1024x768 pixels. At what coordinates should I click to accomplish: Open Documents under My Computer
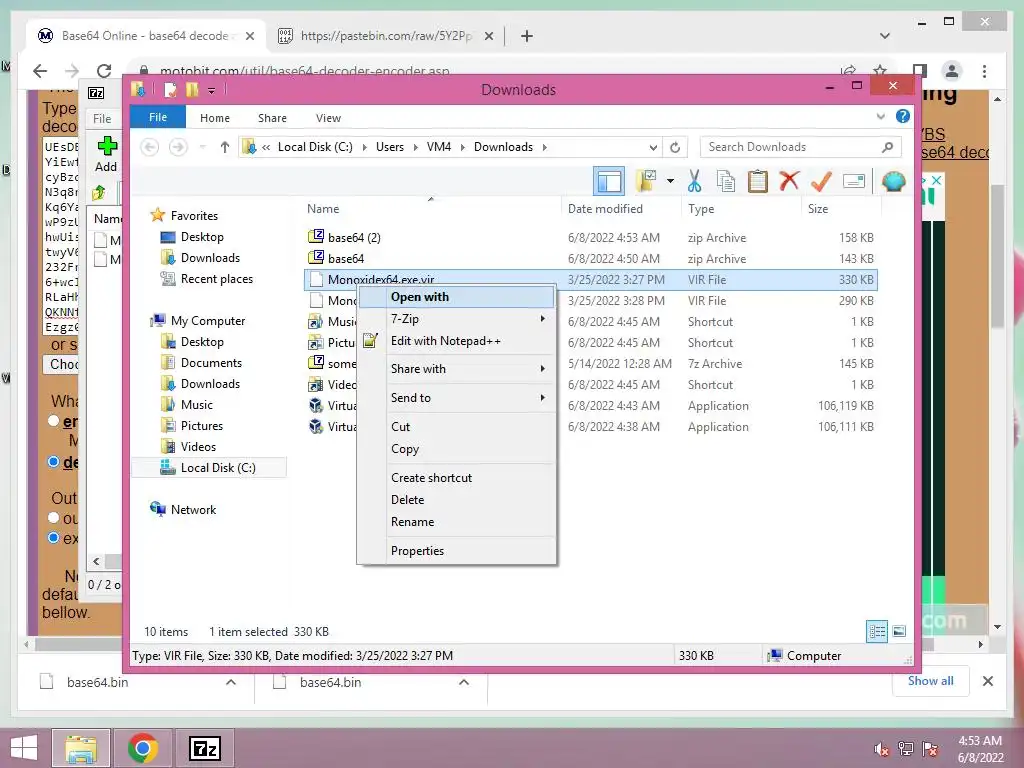(211, 362)
